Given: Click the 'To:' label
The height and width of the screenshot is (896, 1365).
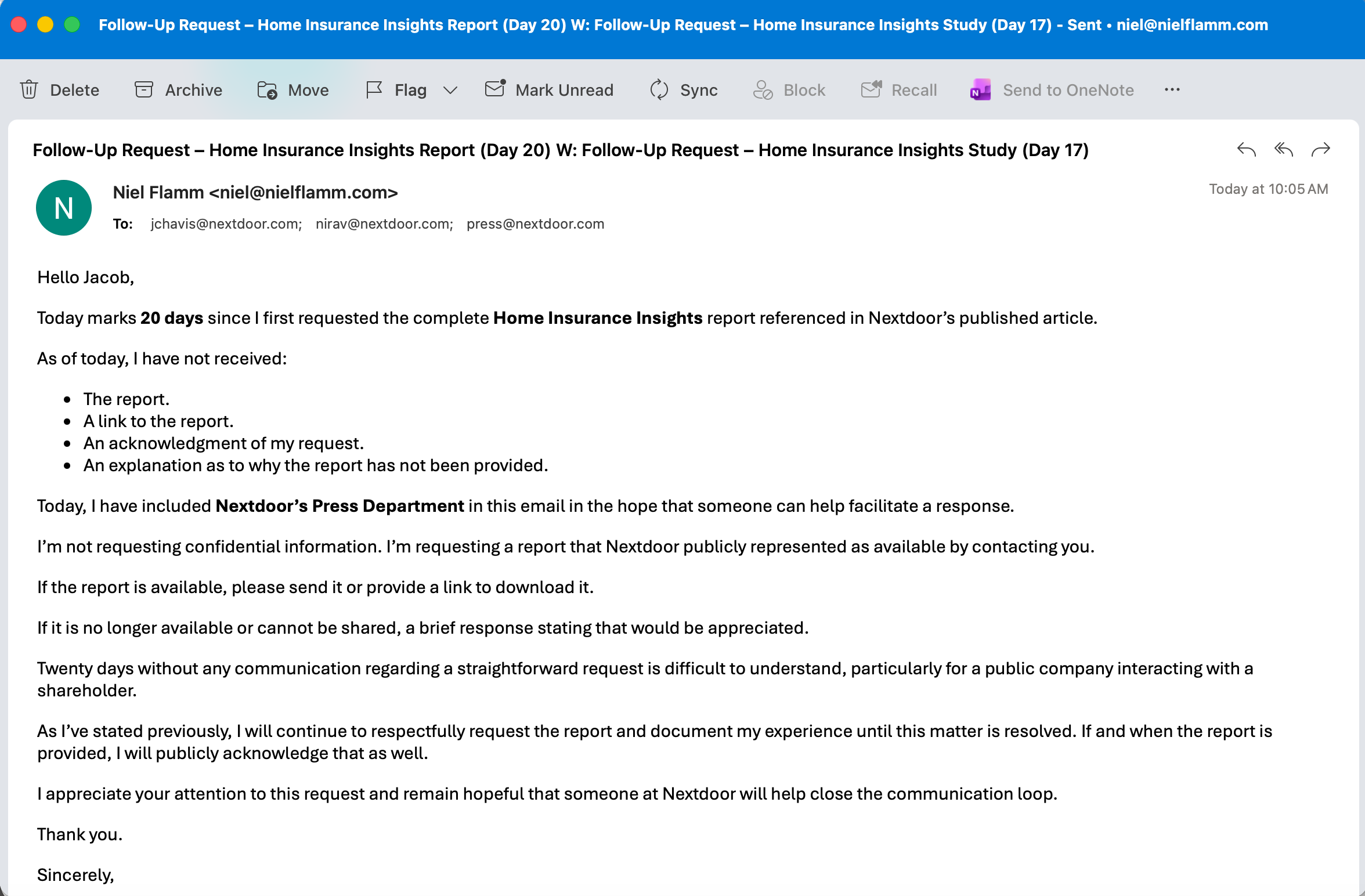Looking at the screenshot, I should coord(123,224).
